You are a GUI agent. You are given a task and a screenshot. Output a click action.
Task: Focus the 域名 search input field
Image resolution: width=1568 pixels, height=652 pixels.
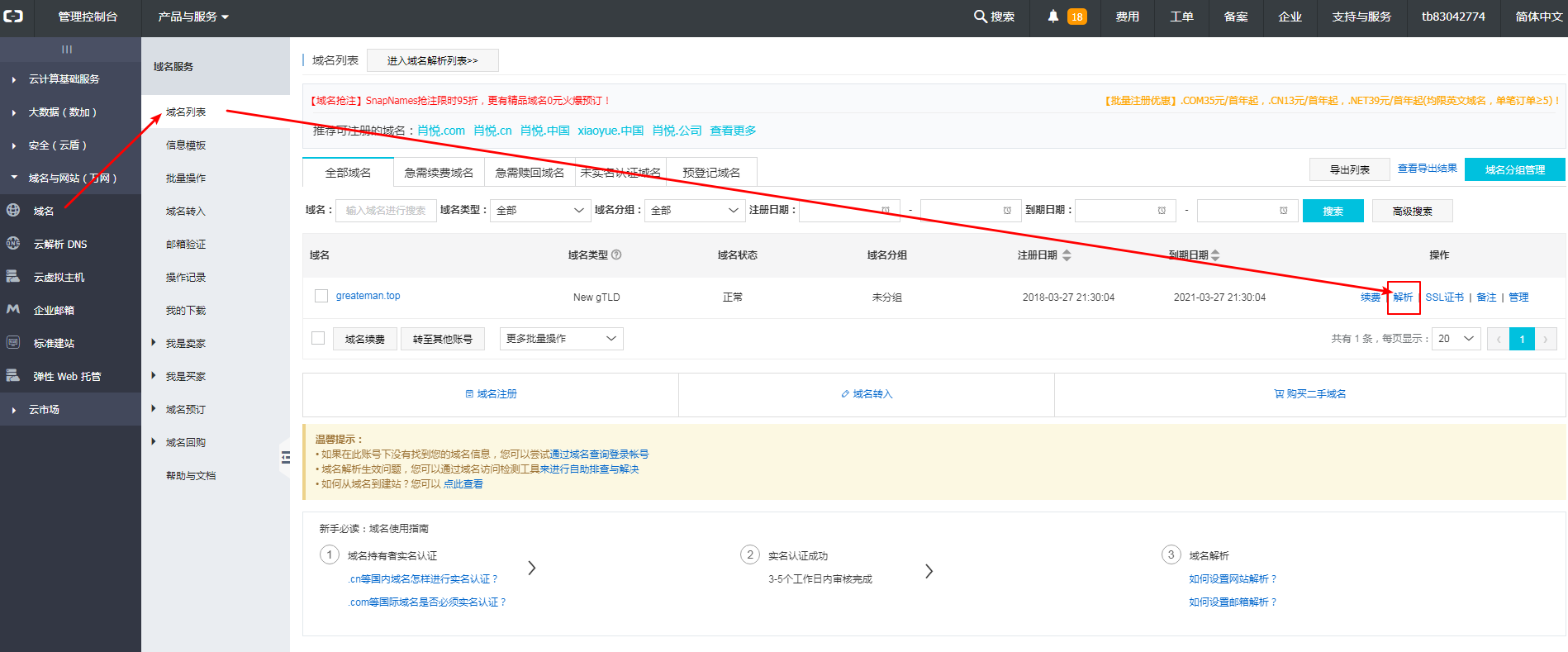pyautogui.click(x=386, y=211)
